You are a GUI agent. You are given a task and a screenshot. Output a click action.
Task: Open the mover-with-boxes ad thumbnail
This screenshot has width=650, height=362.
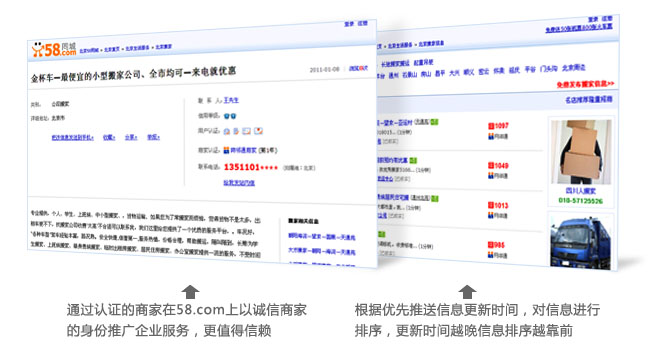pyautogui.click(x=581, y=151)
